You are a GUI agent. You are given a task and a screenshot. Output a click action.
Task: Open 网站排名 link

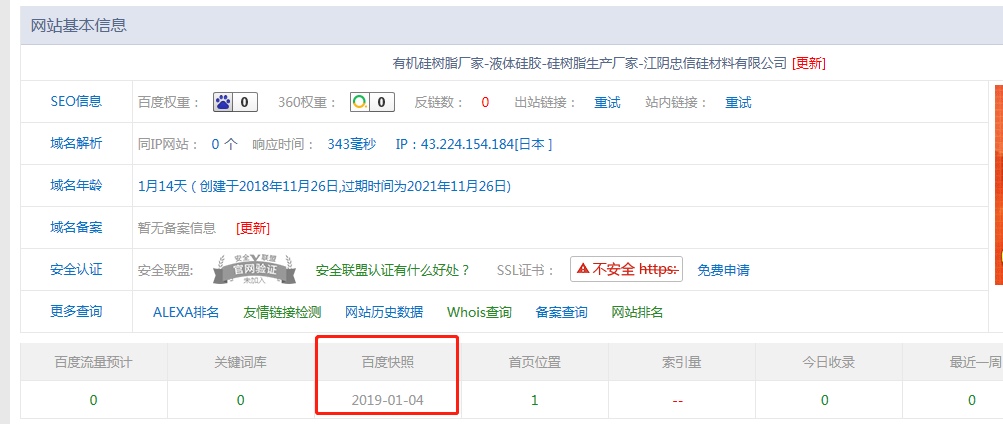637,312
